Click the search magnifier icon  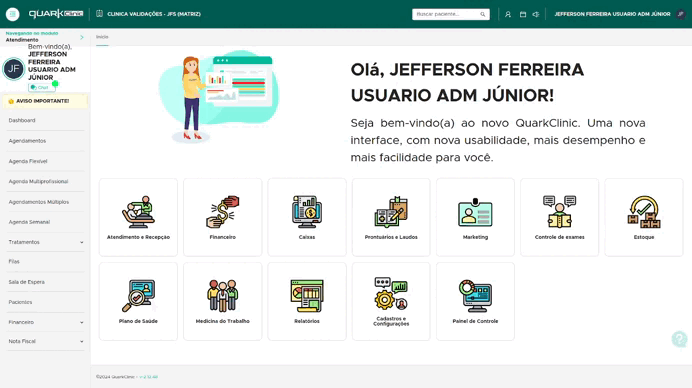483,14
